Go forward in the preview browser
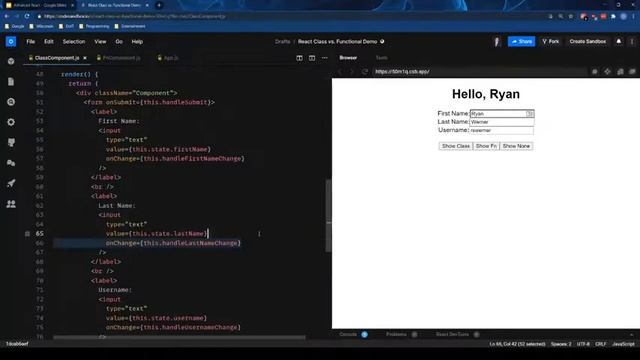Image resolution: width=640 pixels, height=360 pixels. 352,71
